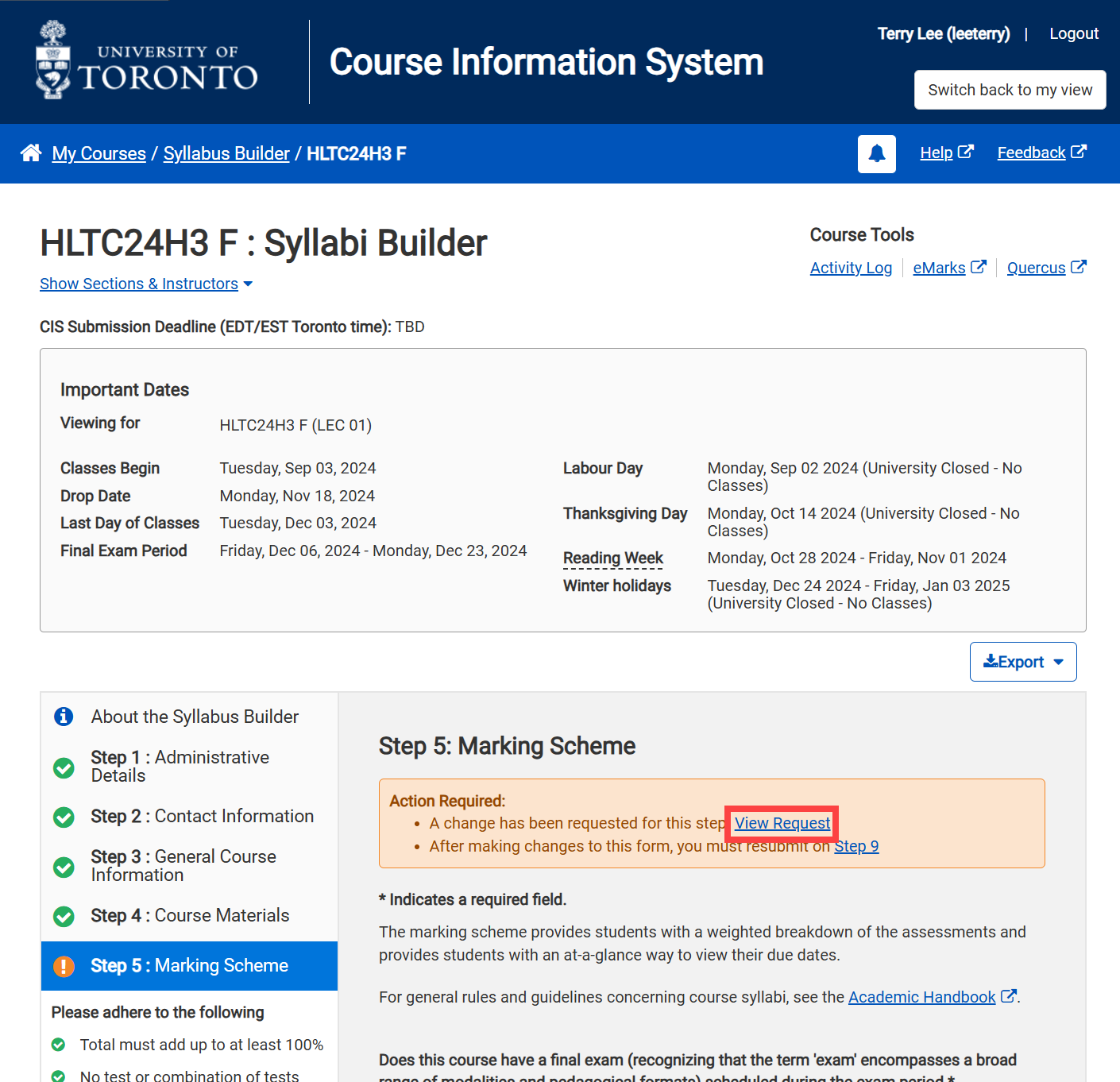Open the Academic Handbook link
Screen dimensions: 1120x1082
[921, 997]
